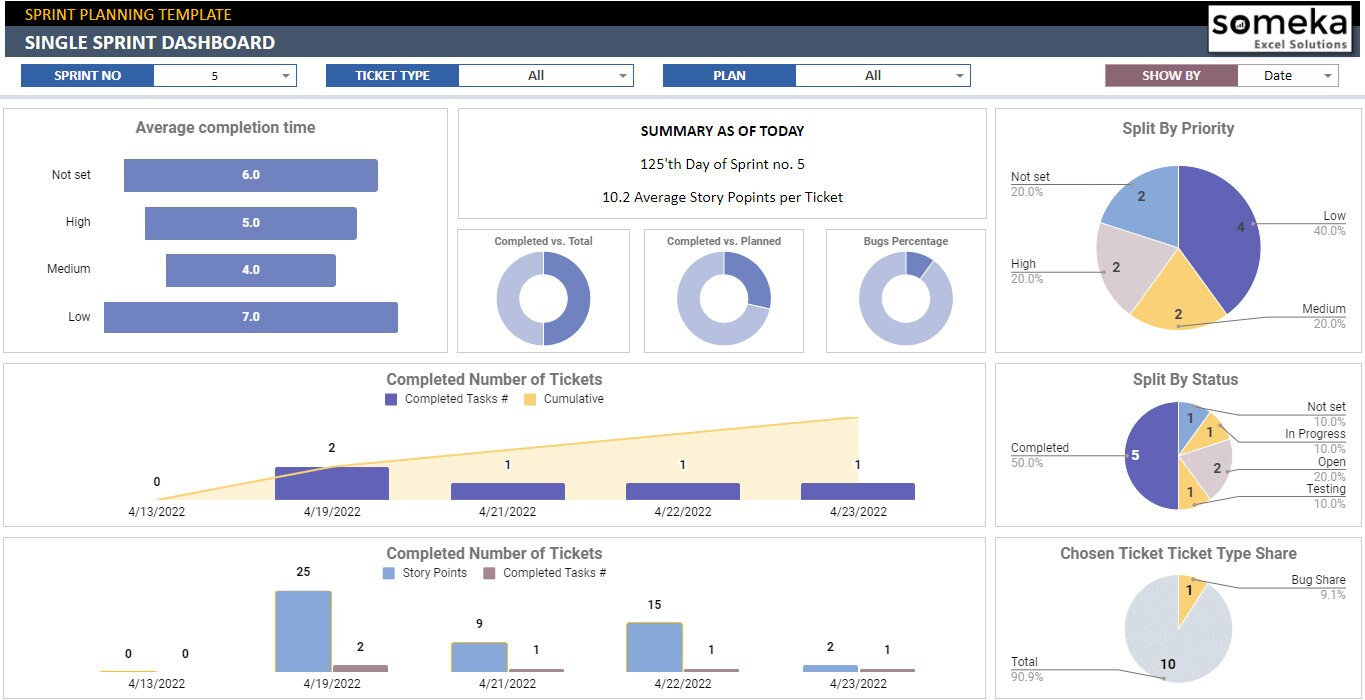Click the Low bar in Average completion time
Image resolution: width=1365 pixels, height=700 pixels.
click(250, 317)
